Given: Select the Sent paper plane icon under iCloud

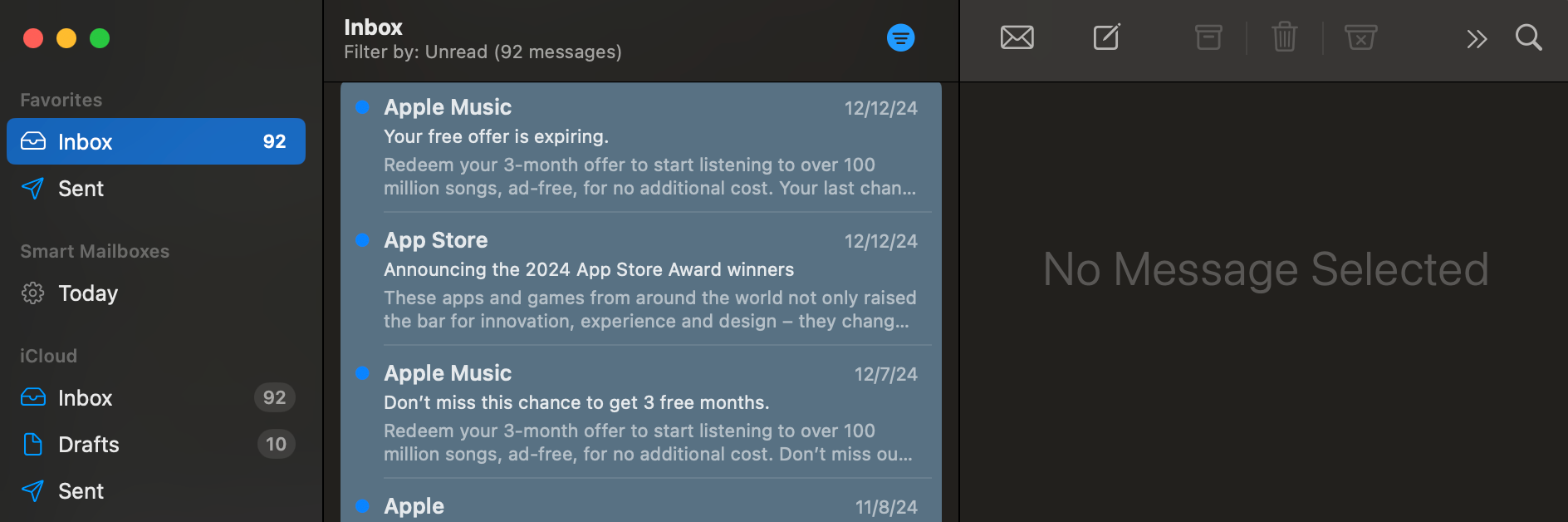Looking at the screenshot, I should point(32,490).
